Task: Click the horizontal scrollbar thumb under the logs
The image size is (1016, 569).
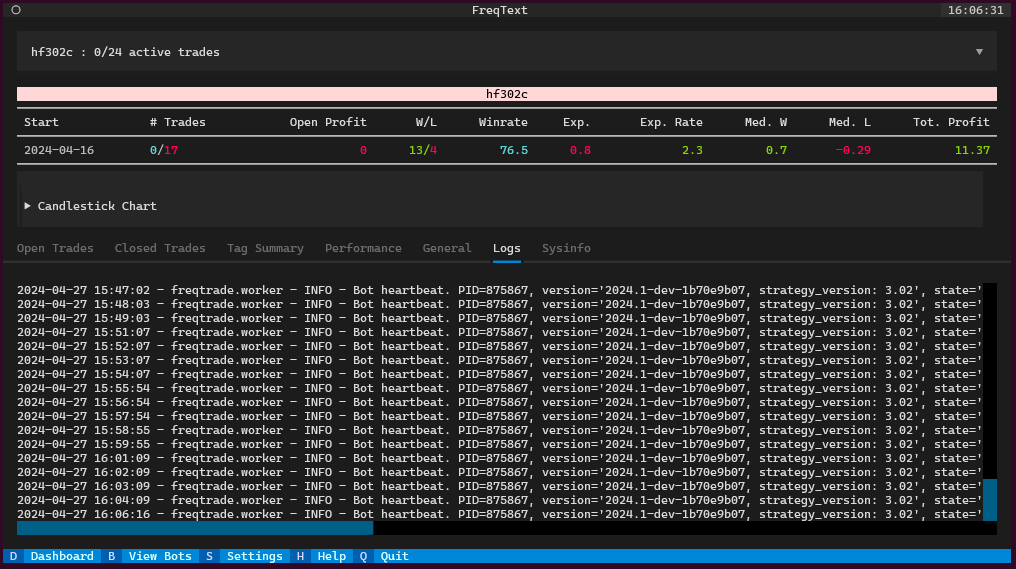Action: (195, 528)
